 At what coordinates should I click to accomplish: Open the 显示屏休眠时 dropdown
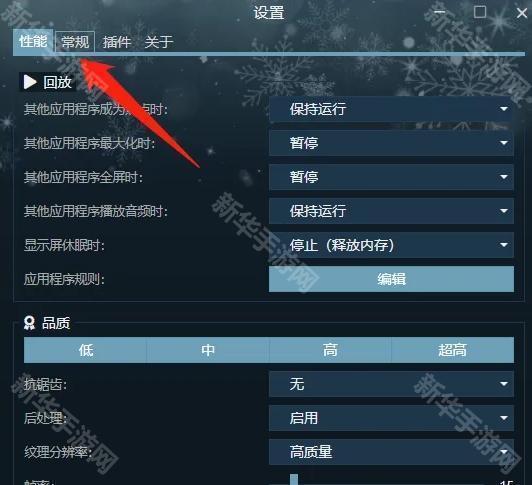tap(391, 245)
